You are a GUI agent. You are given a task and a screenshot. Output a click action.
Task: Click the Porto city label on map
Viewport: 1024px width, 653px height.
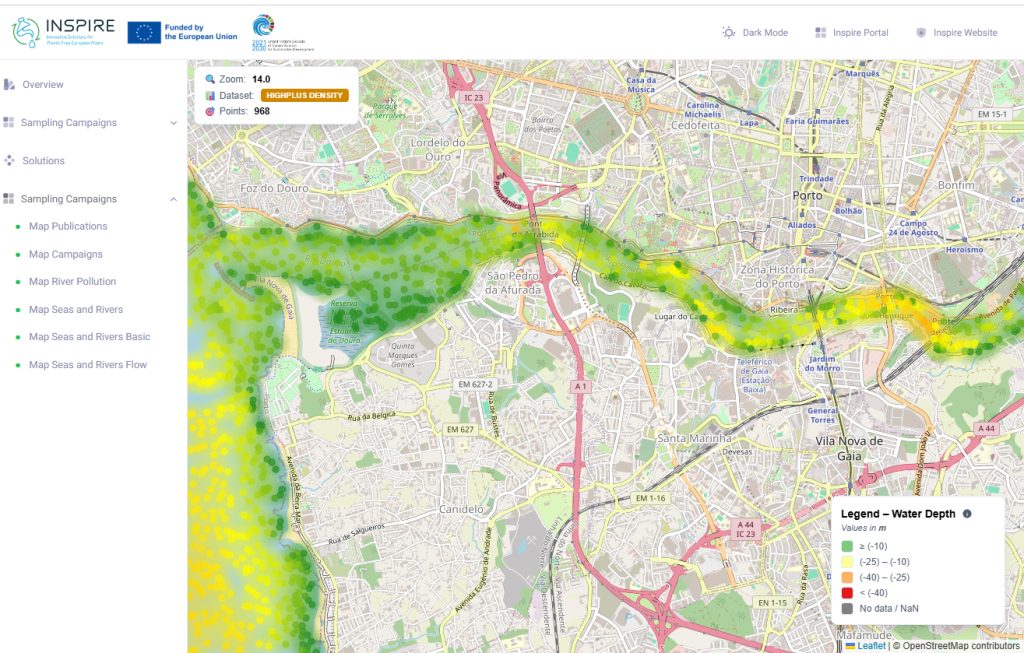point(807,195)
